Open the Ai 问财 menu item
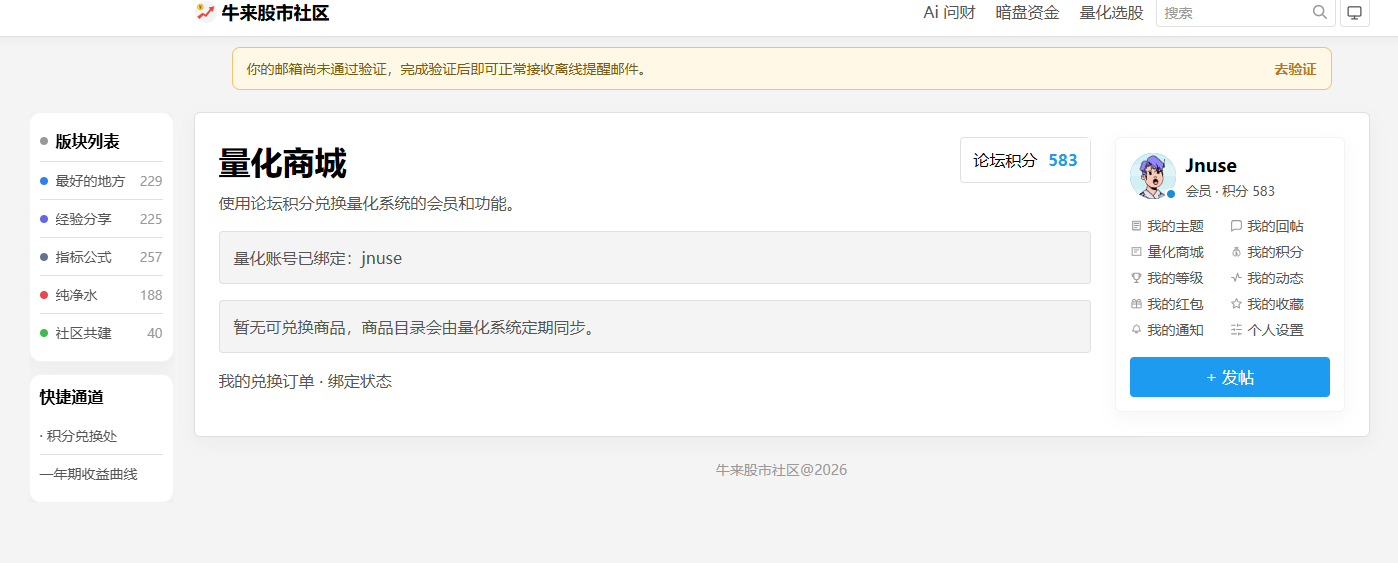1398x563 pixels. click(x=949, y=13)
